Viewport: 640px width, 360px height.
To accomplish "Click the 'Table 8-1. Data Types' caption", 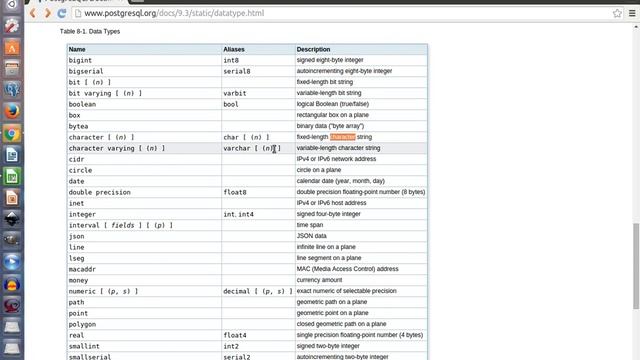I will coord(90,31).
